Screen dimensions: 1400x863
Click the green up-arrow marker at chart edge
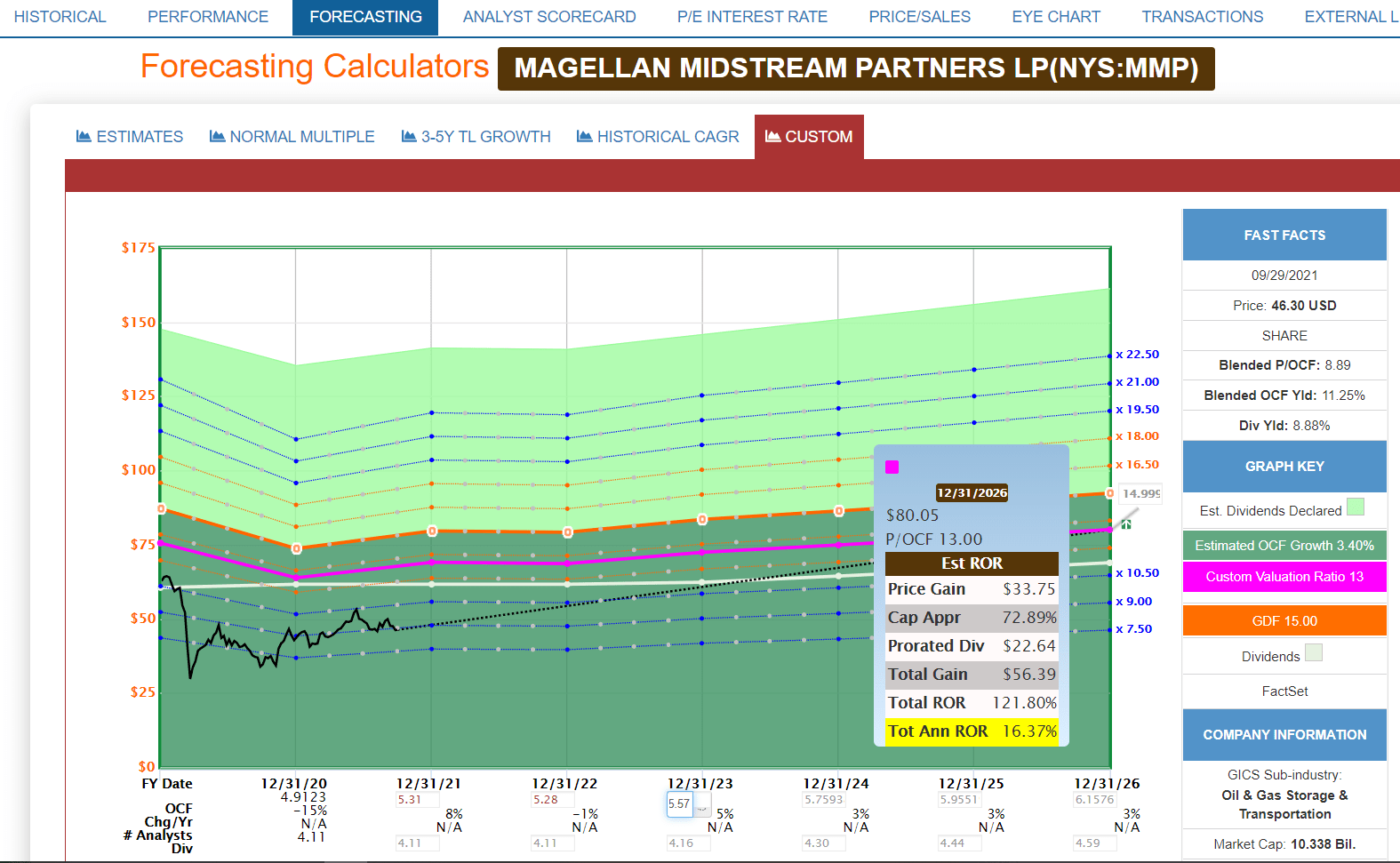tap(1126, 524)
